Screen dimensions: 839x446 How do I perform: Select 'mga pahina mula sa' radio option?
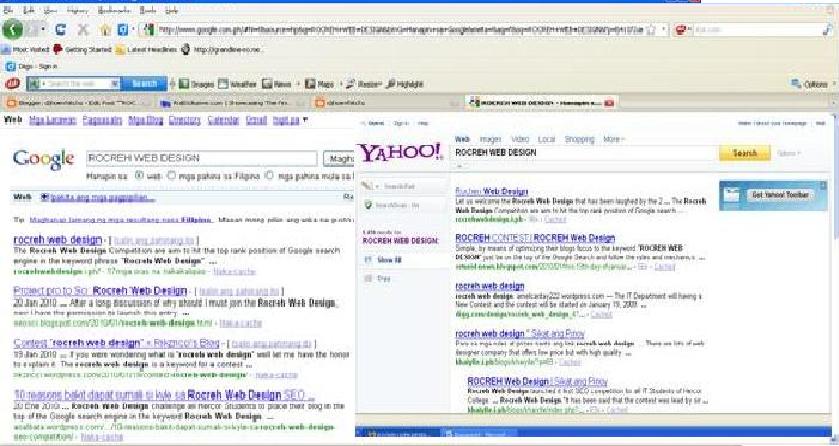pos(270,175)
